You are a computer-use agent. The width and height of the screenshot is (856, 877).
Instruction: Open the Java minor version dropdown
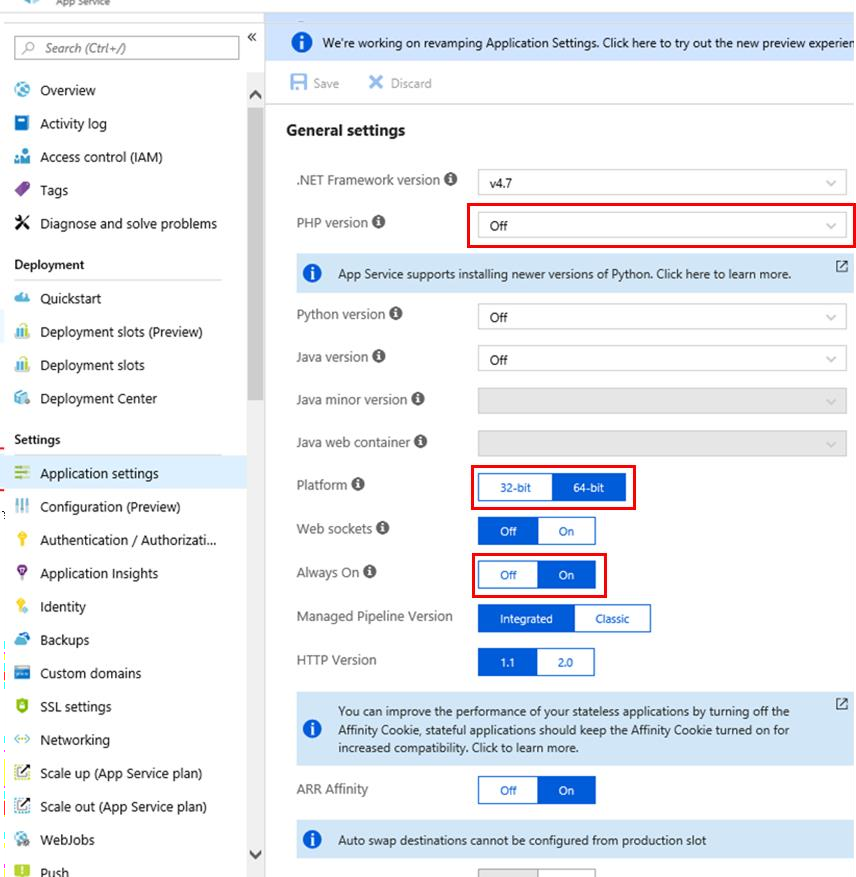[662, 401]
